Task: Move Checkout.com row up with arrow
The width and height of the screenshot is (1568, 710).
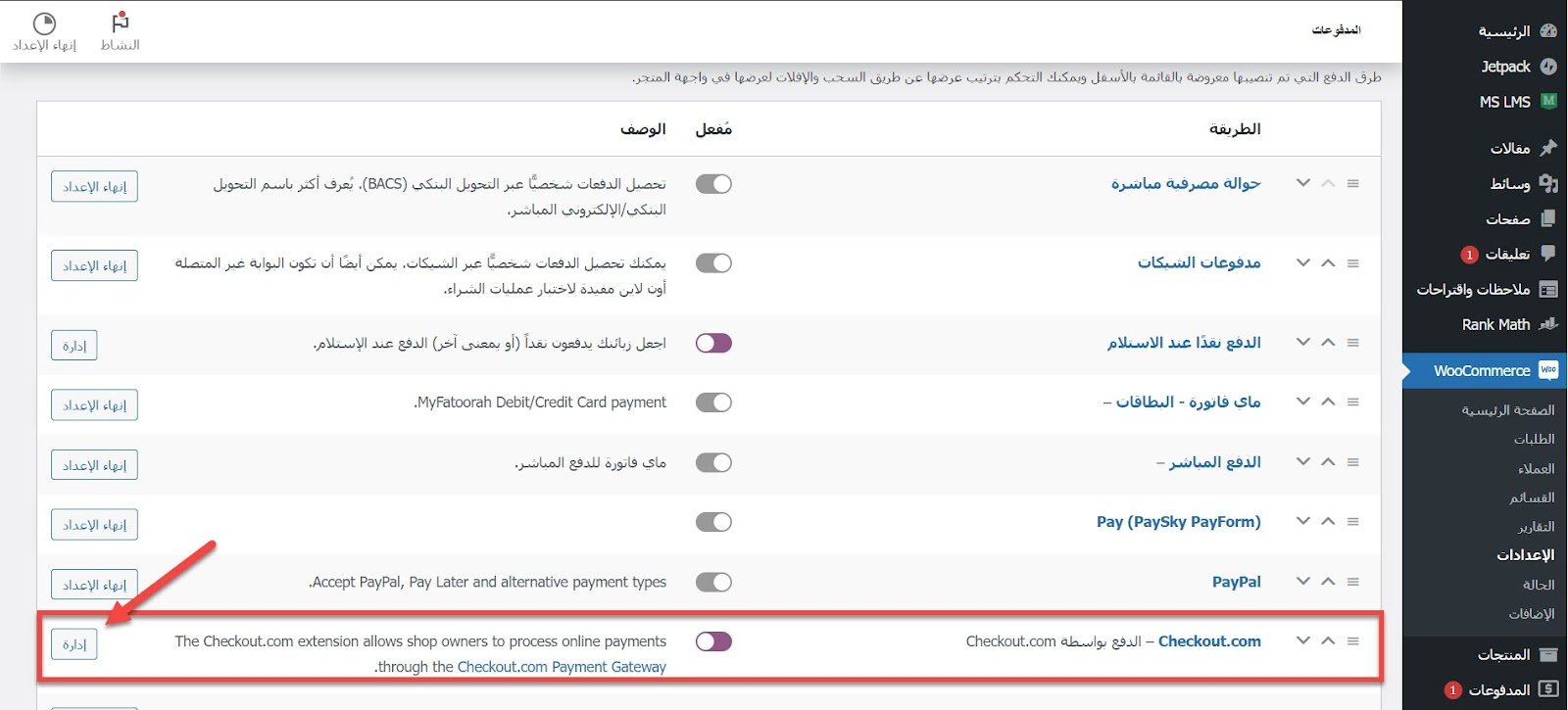Action: pyautogui.click(x=1328, y=641)
